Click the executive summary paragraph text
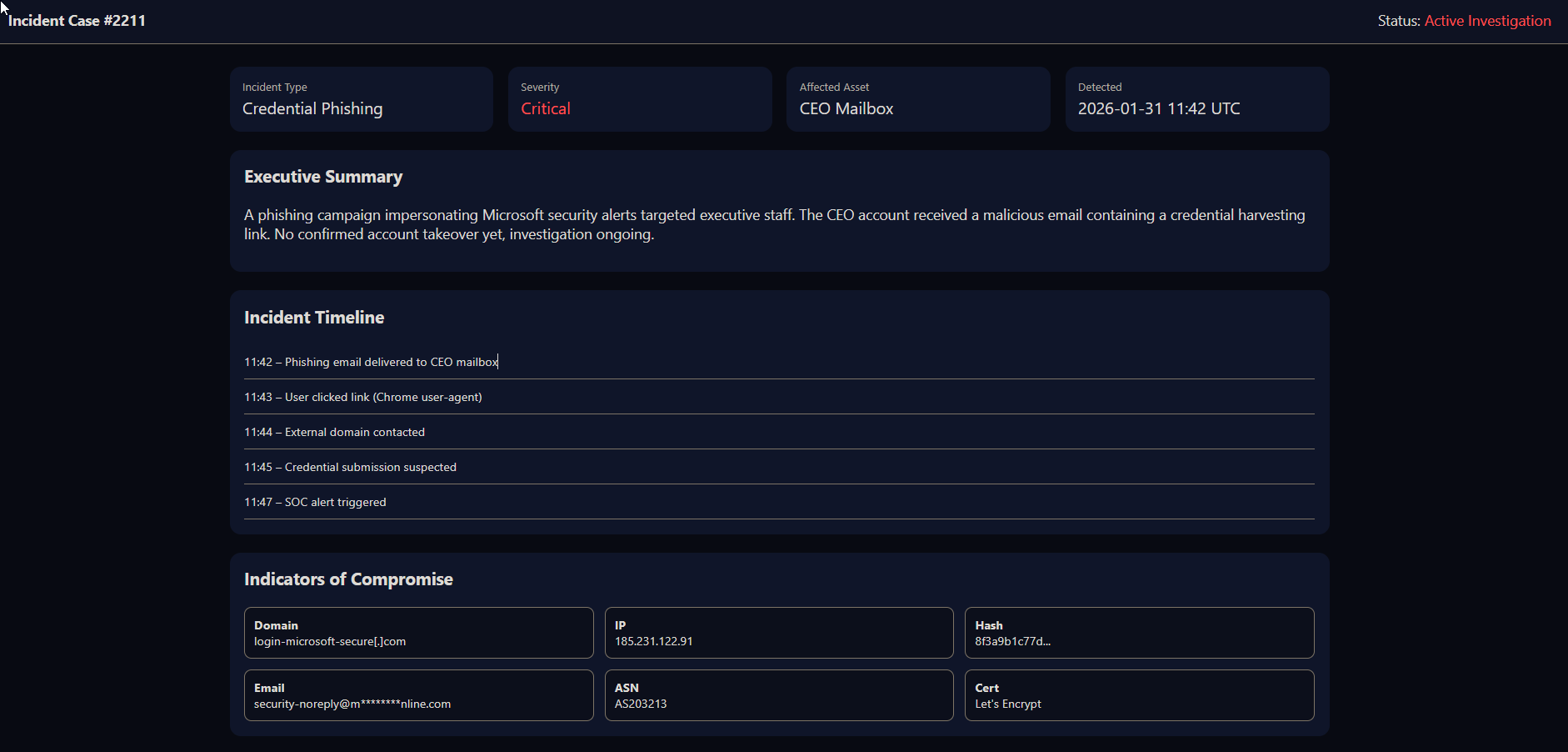This screenshot has height=752, width=1568. click(774, 224)
